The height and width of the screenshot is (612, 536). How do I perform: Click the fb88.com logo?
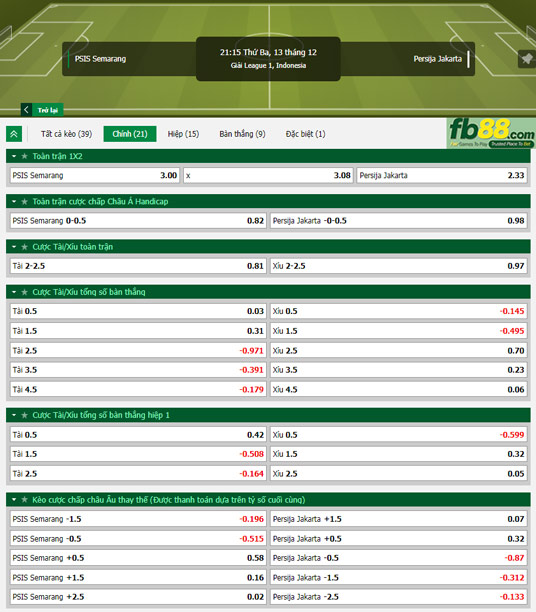(x=491, y=133)
